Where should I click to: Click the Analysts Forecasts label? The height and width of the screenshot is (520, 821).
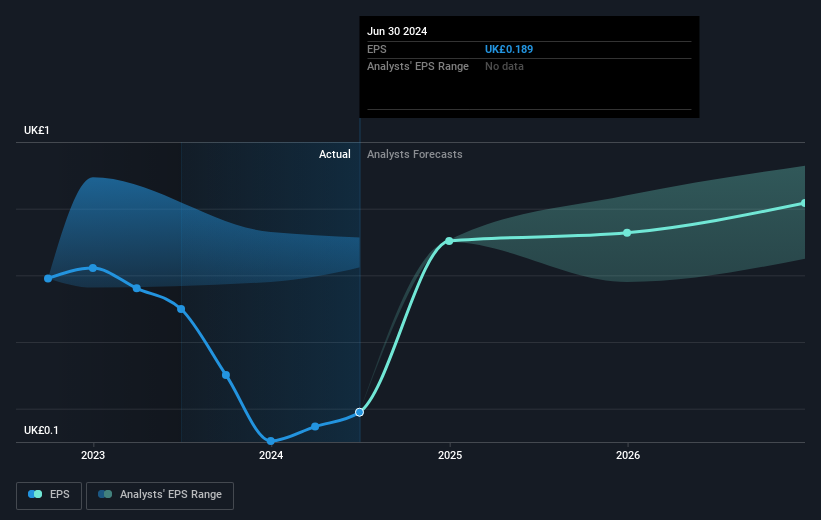click(415, 154)
